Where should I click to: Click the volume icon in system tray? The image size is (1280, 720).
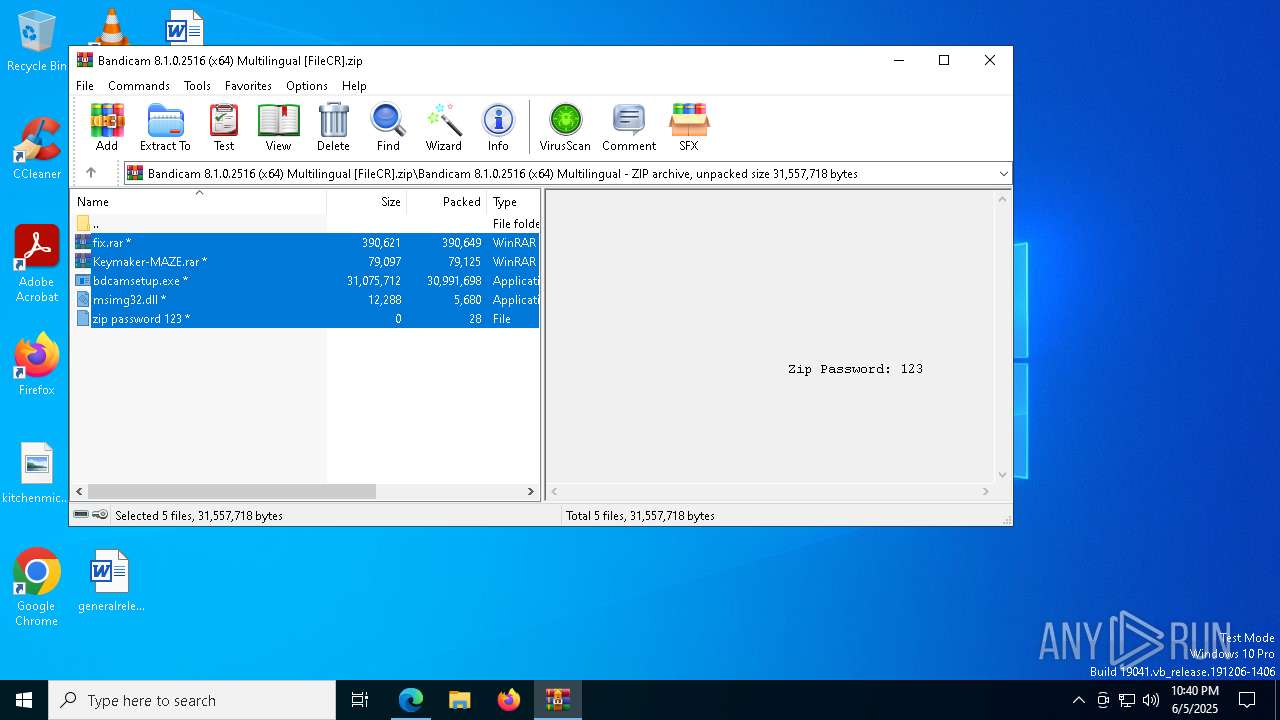coord(1151,700)
